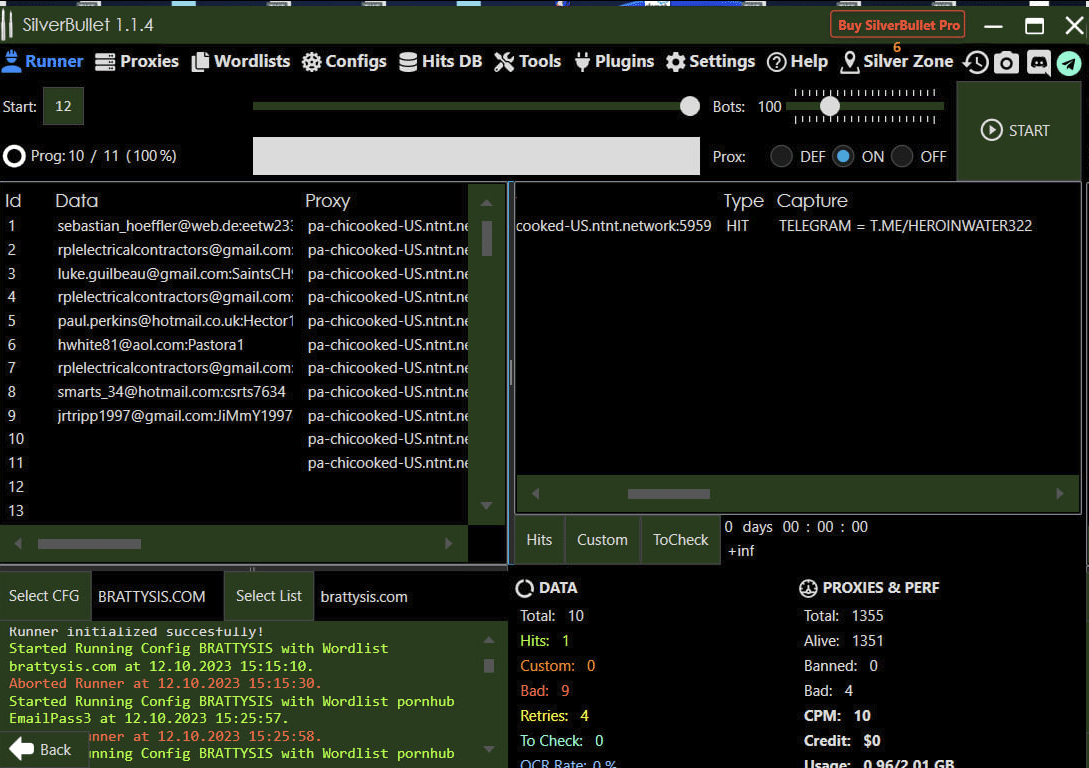Image resolution: width=1089 pixels, height=768 pixels.
Task: Click the Bots count slider handle
Action: (x=829, y=106)
